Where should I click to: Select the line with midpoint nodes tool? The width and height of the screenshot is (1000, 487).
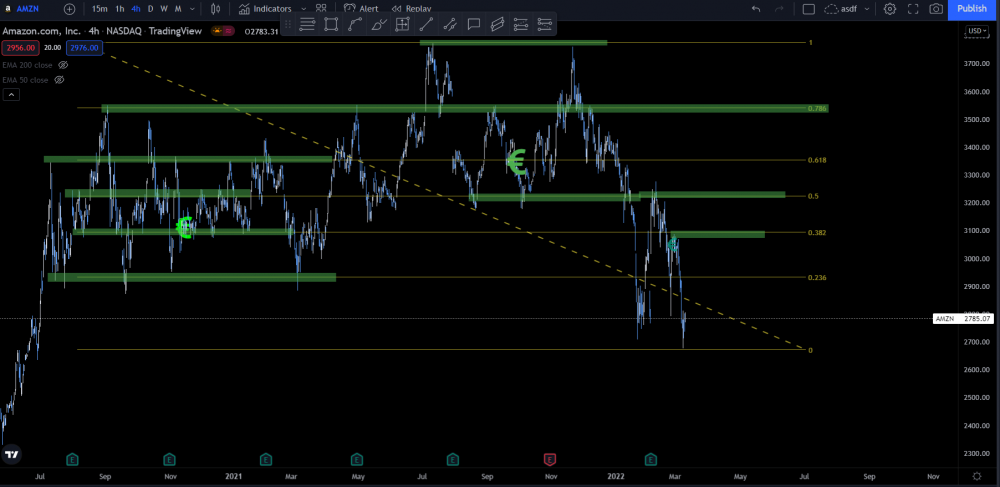tap(450, 24)
